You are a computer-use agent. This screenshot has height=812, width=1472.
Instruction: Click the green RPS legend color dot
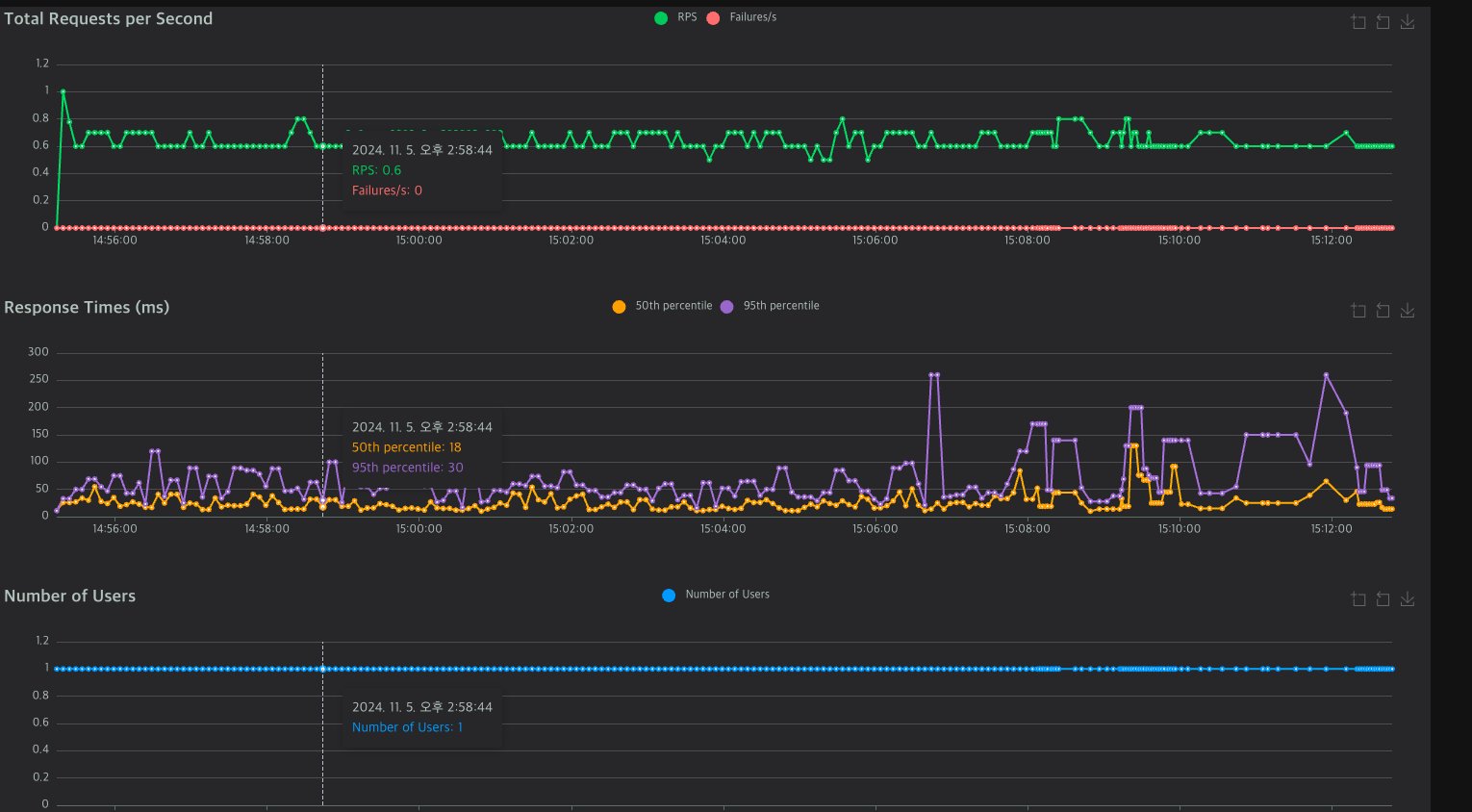[x=661, y=18]
